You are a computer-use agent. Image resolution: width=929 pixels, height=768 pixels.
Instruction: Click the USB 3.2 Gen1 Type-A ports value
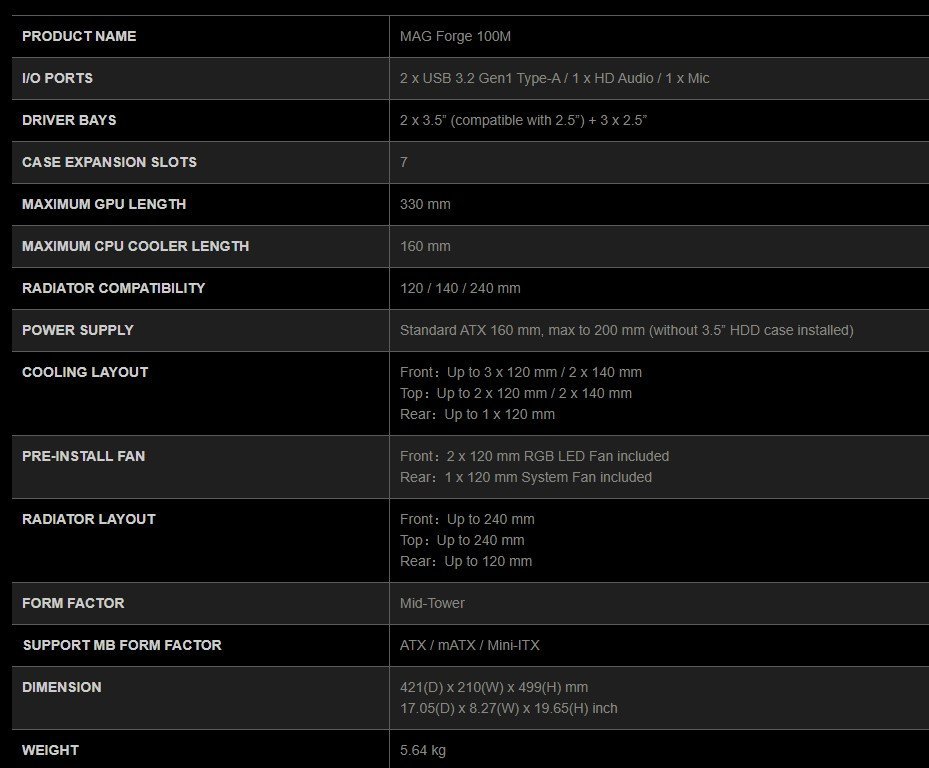[481, 78]
